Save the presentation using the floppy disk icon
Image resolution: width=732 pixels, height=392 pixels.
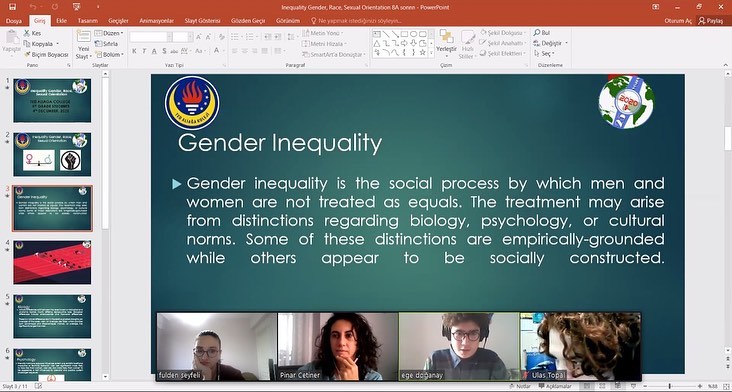coord(12,7)
